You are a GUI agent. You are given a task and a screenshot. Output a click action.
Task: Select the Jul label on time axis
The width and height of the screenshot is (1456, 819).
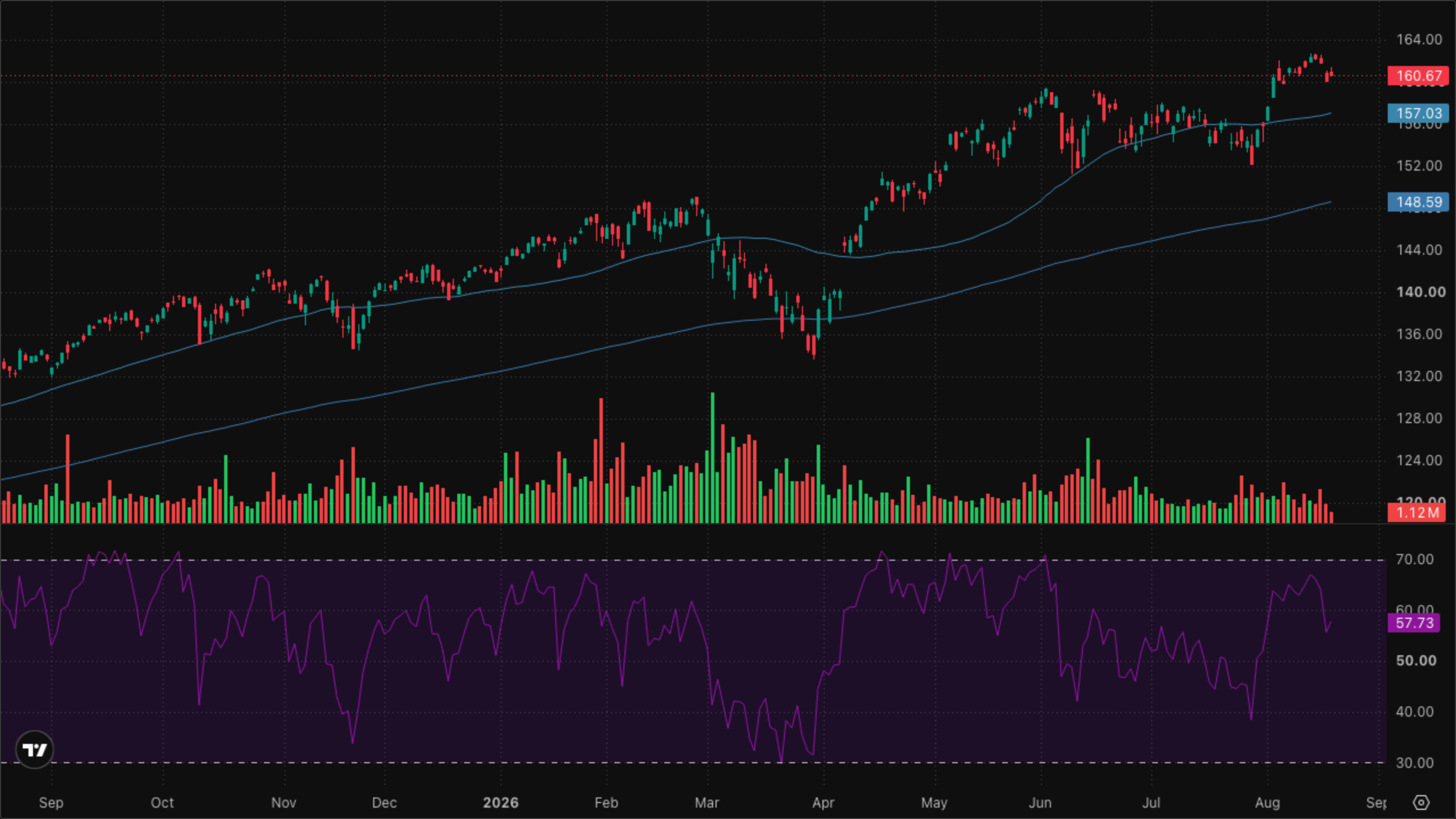(x=1151, y=803)
